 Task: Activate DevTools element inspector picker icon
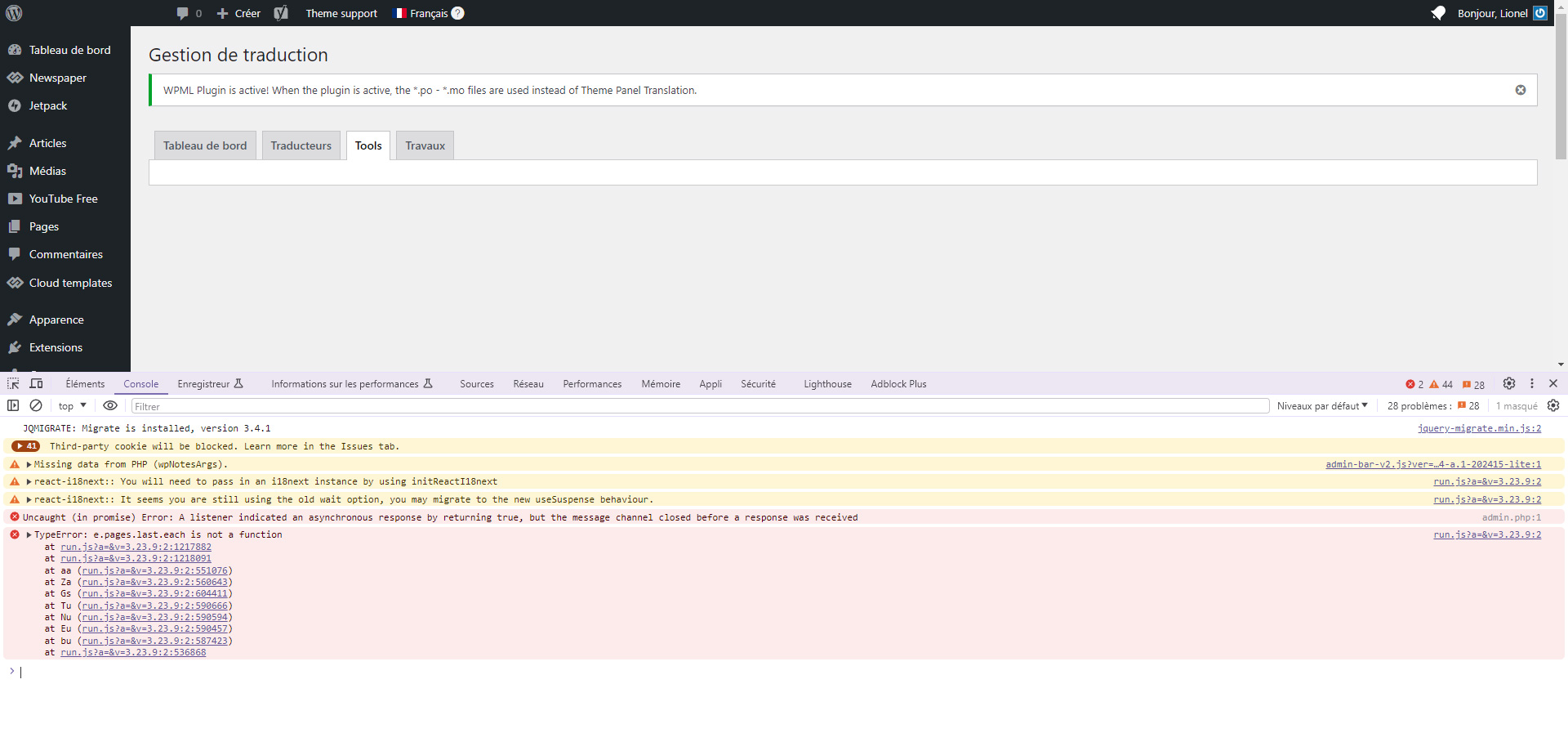pos(13,383)
